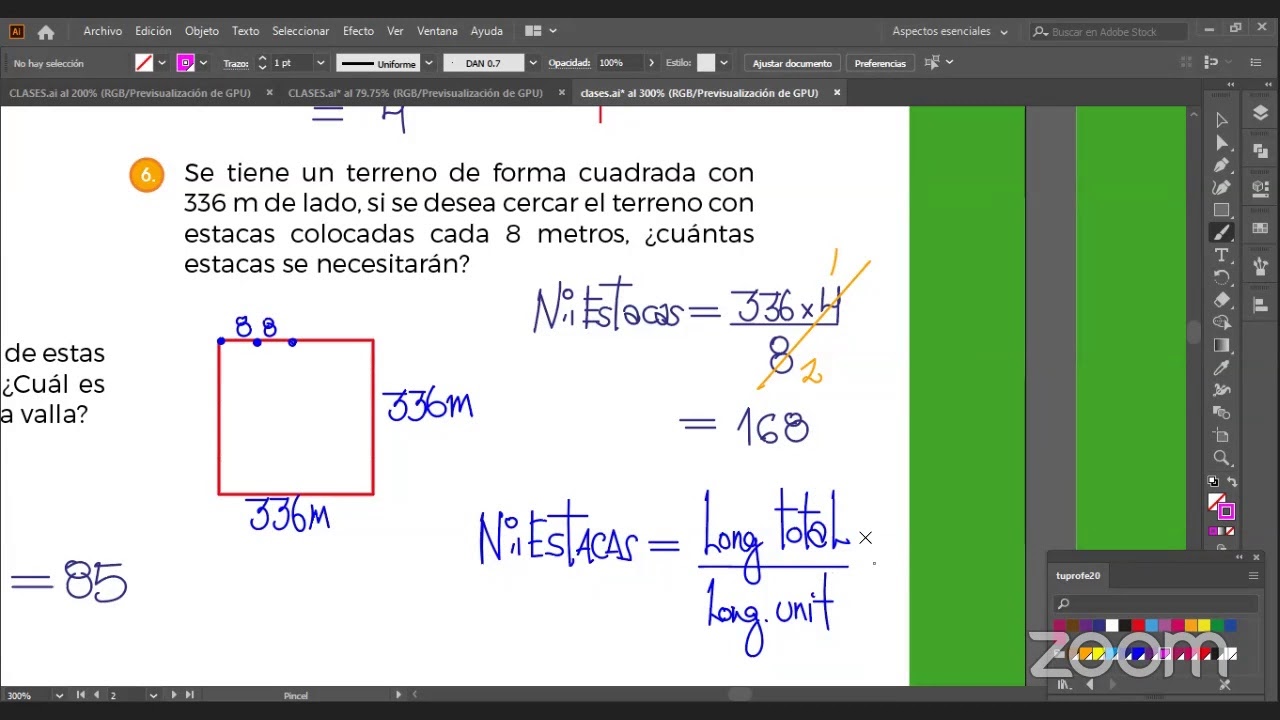1280x720 pixels.
Task: Select the Direct Selection tool
Action: point(1221,142)
